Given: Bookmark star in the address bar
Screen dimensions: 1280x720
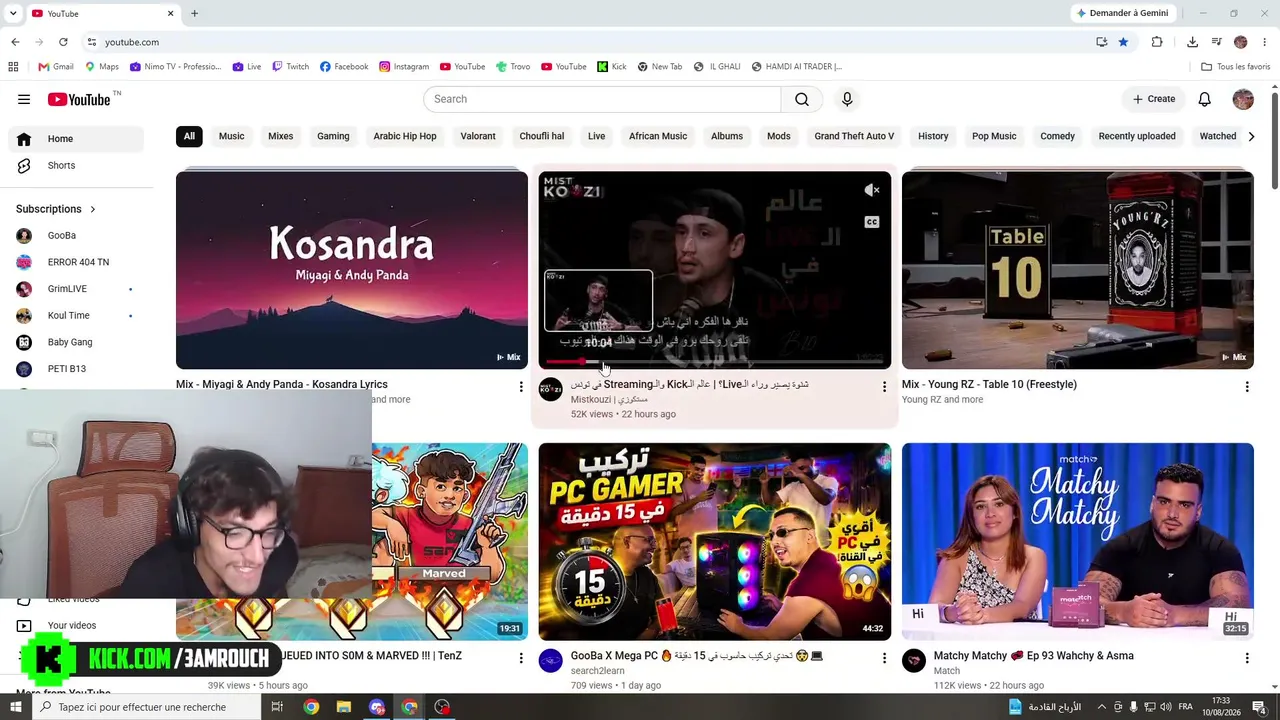Looking at the screenshot, I should (x=1123, y=42).
